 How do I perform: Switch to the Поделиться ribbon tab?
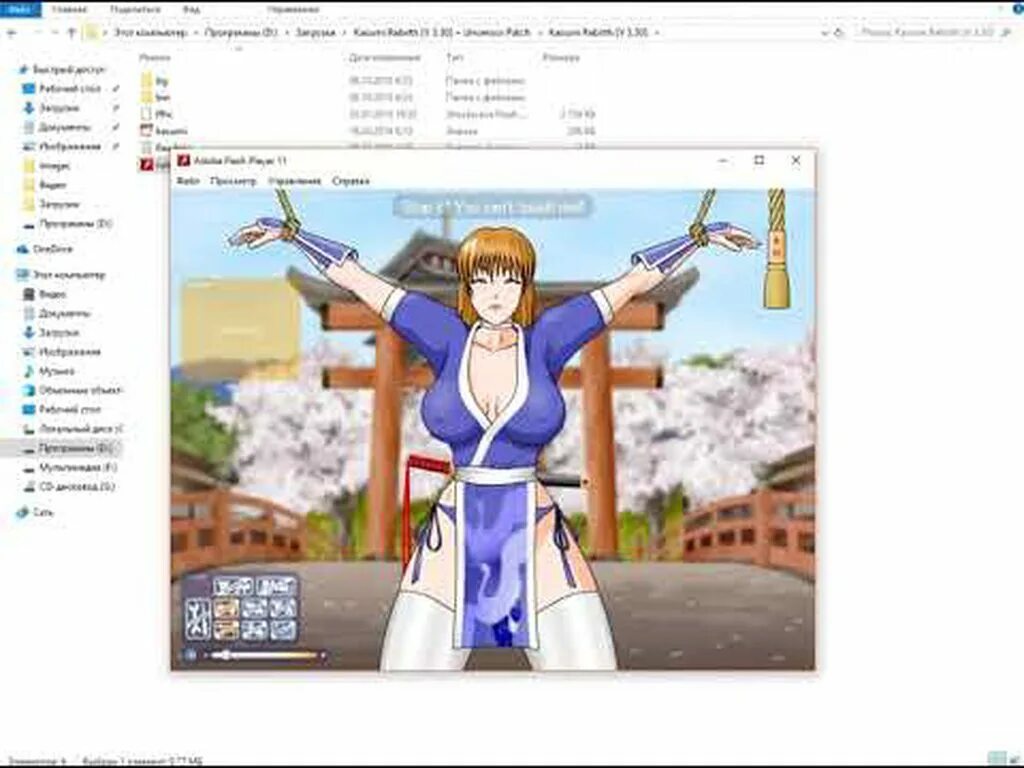click(x=135, y=9)
